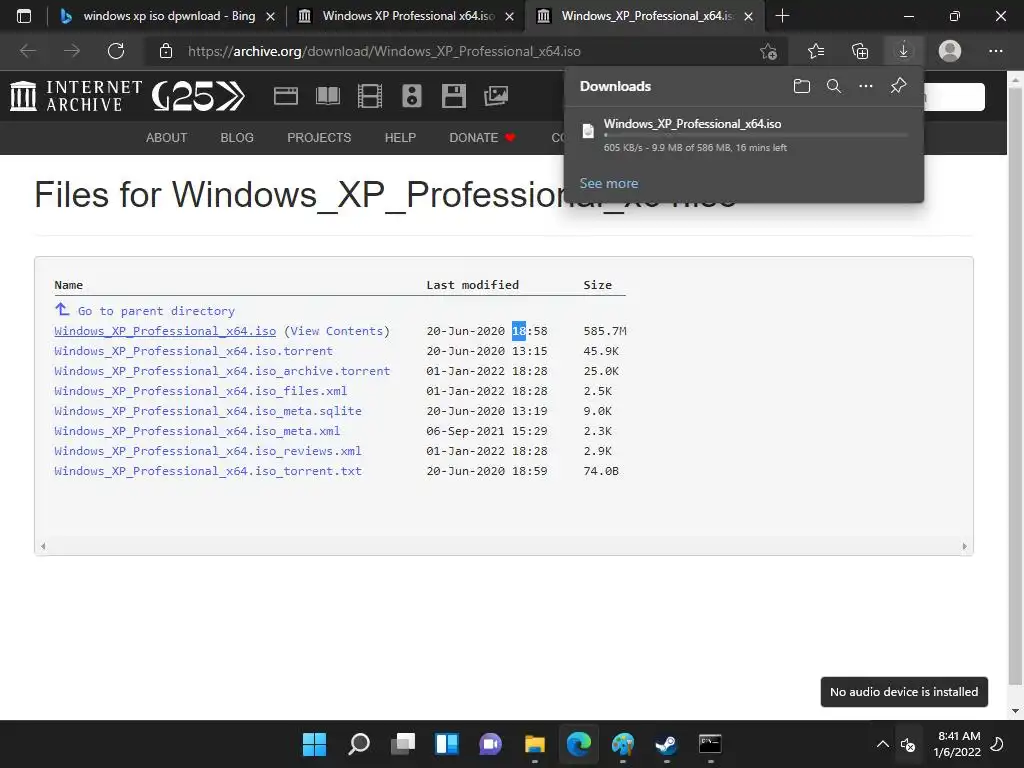
Task: Open the HELP menu item
Action: pos(400,138)
